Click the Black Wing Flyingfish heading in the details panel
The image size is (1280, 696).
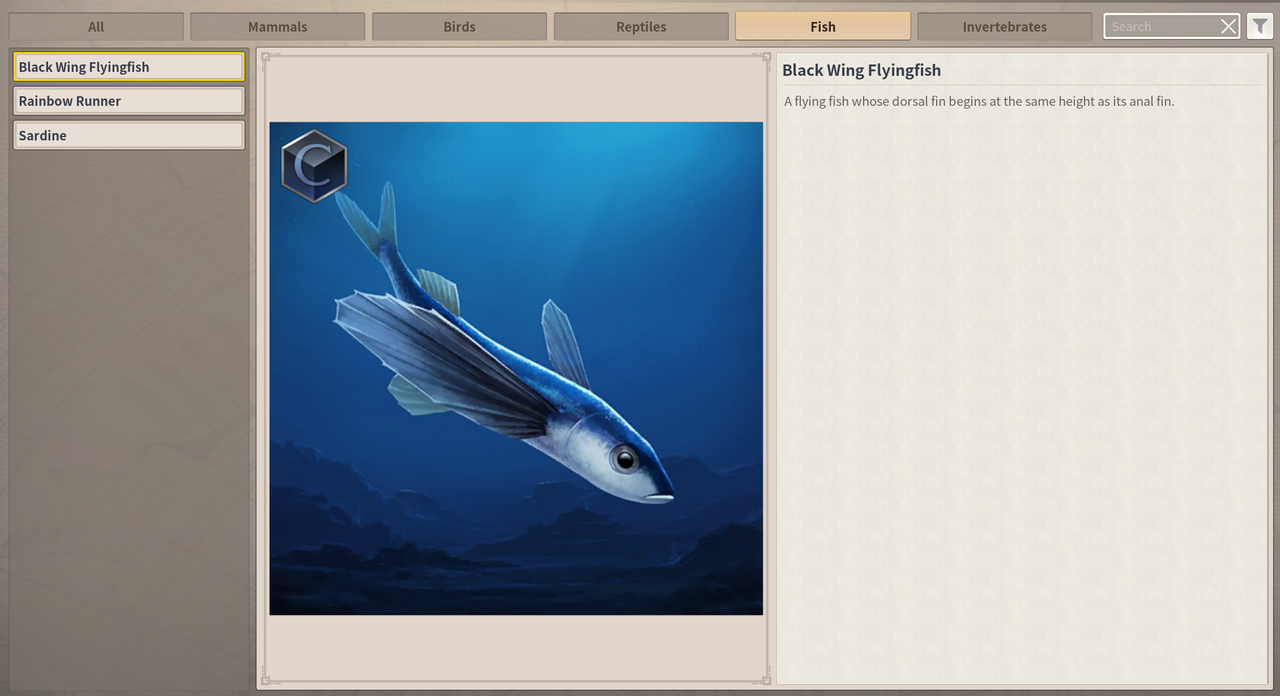[x=861, y=70]
